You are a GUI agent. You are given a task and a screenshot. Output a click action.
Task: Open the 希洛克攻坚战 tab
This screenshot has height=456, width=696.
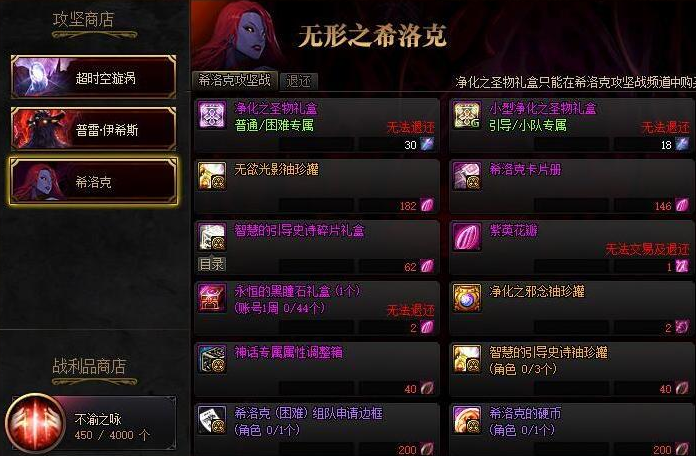(235, 80)
